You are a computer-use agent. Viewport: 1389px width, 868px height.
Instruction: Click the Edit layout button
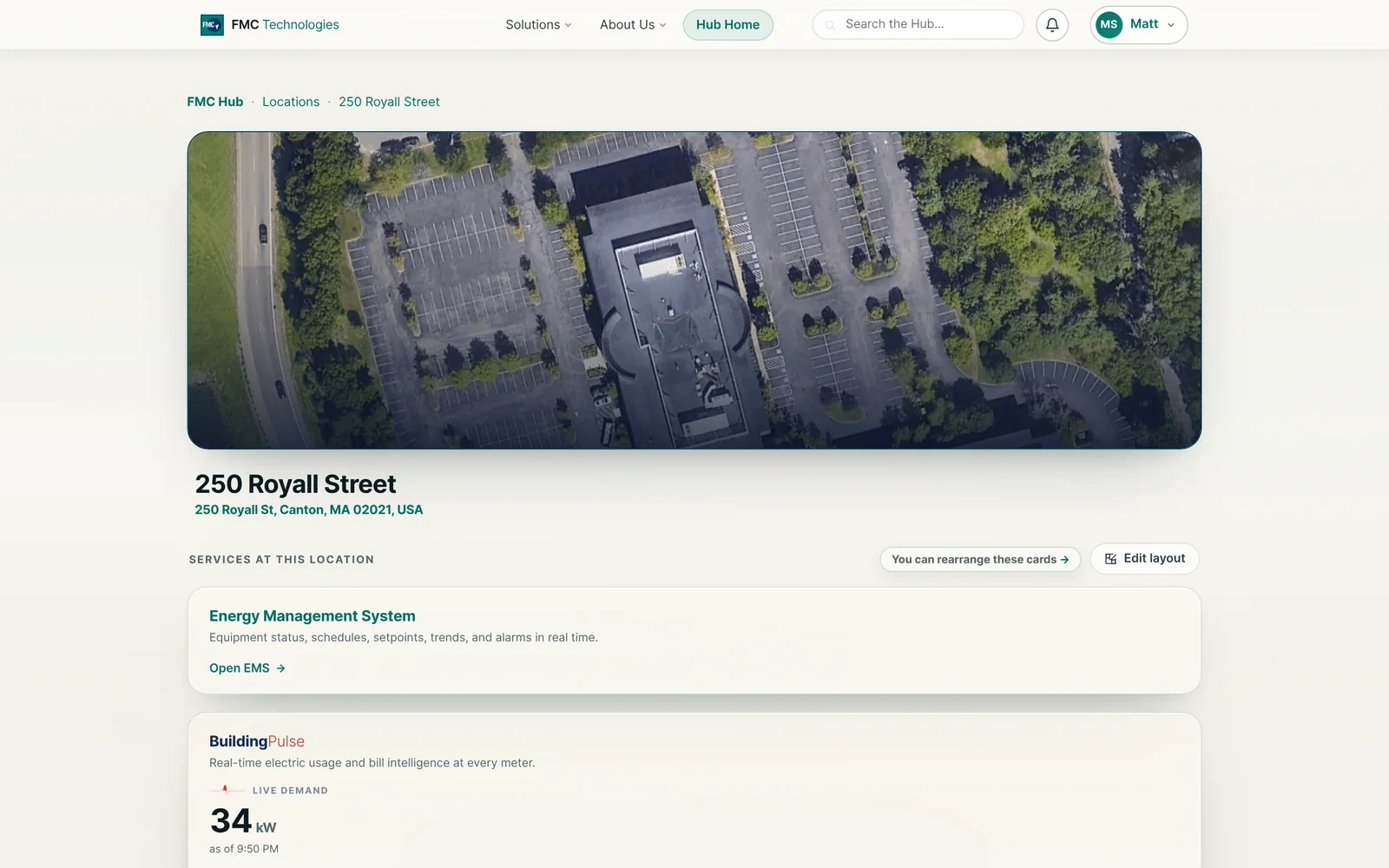[x=1144, y=559]
